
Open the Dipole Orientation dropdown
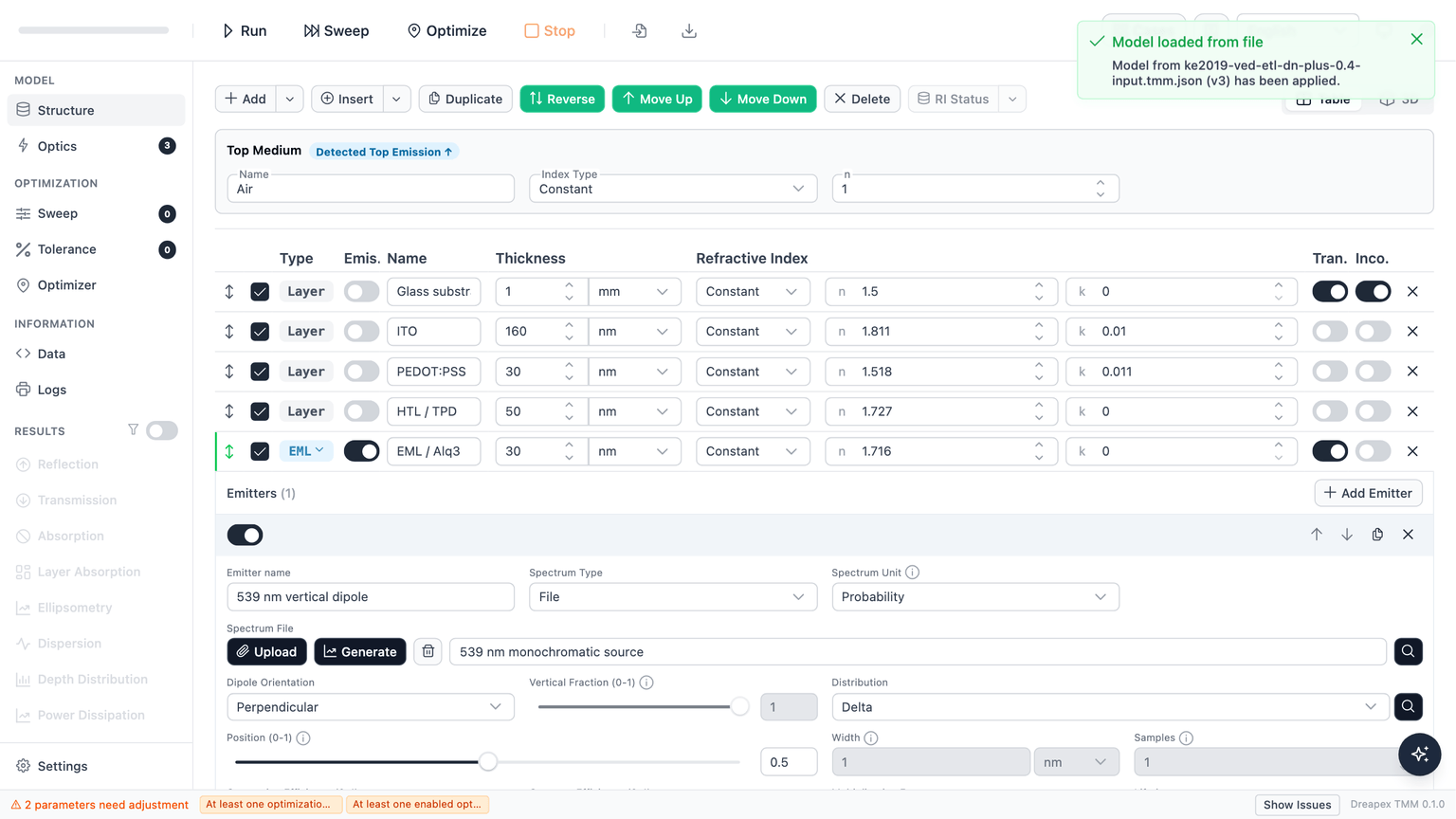tap(371, 707)
